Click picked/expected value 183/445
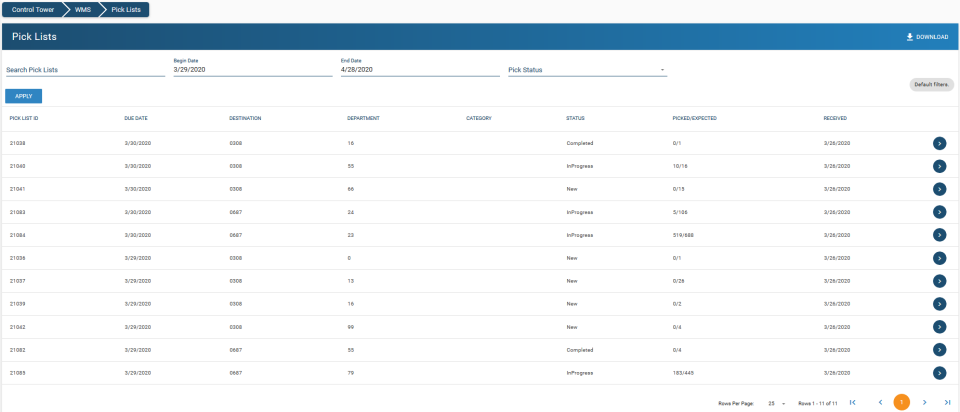This screenshot has height=412, width=960. (683, 373)
